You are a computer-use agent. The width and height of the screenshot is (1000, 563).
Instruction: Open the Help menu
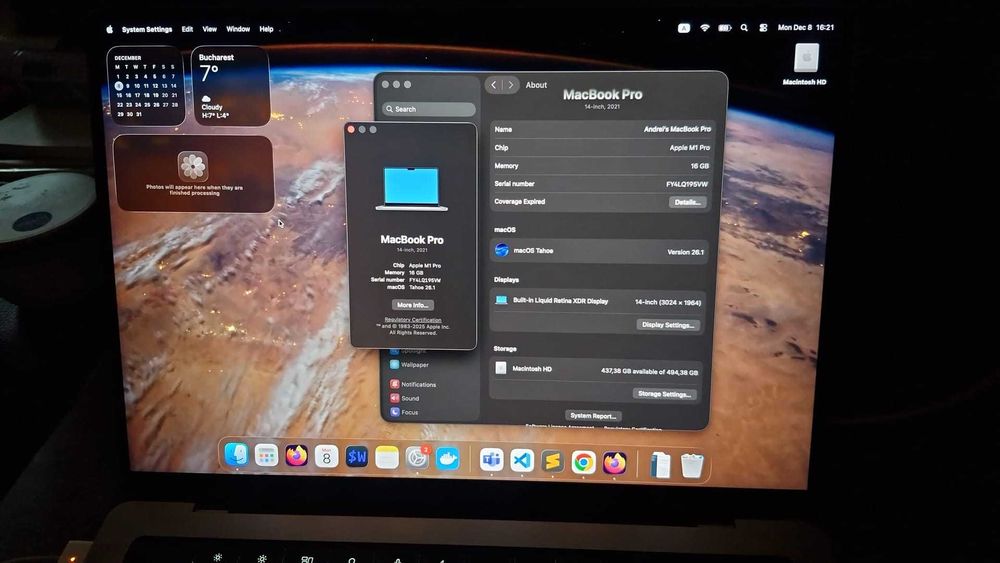tap(266, 29)
